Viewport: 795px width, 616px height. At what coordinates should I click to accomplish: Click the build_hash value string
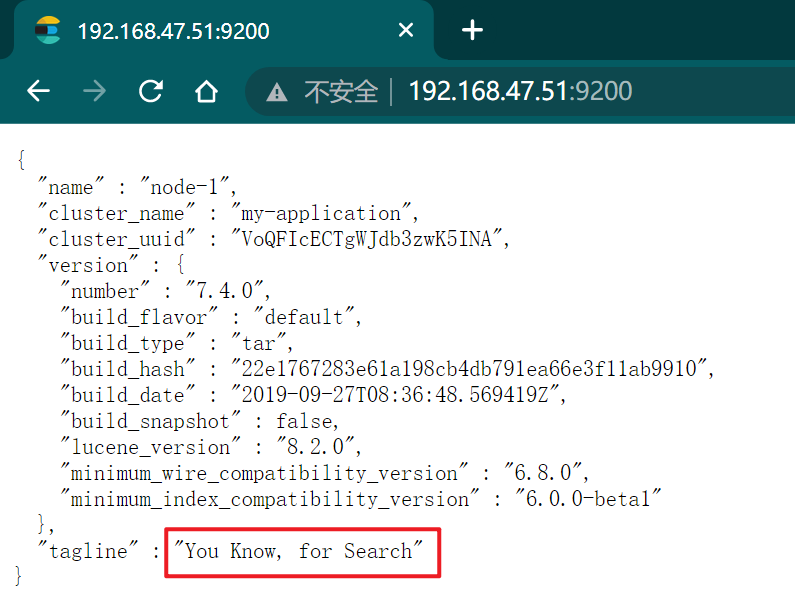point(468,369)
